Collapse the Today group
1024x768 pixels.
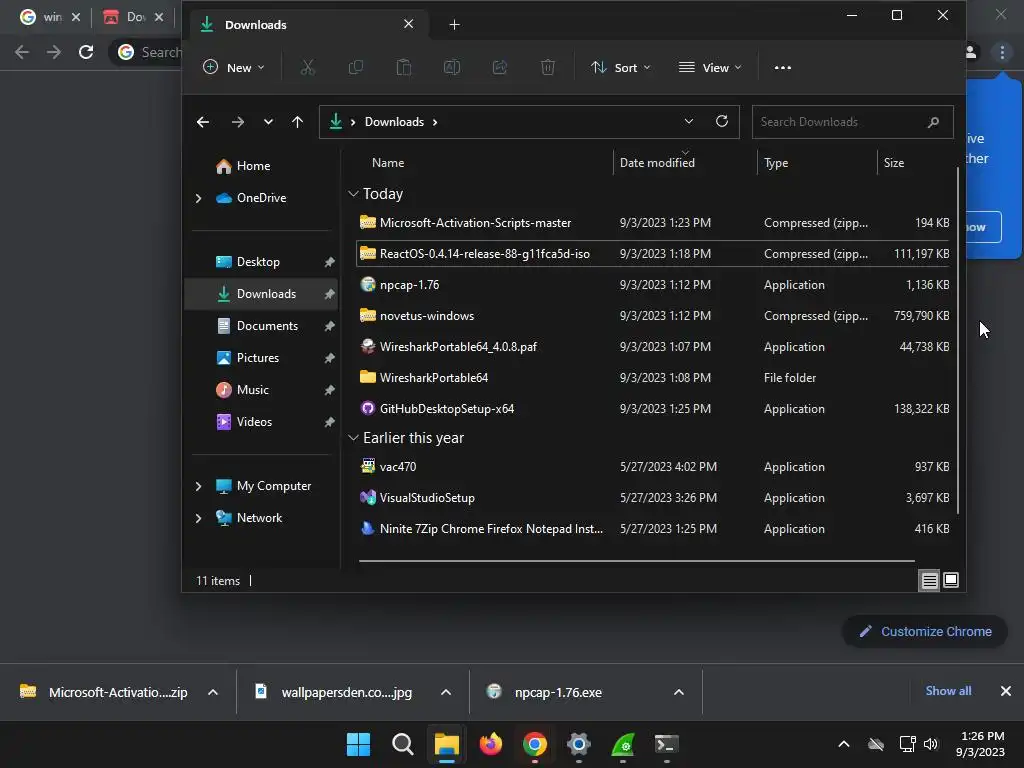click(x=353, y=194)
